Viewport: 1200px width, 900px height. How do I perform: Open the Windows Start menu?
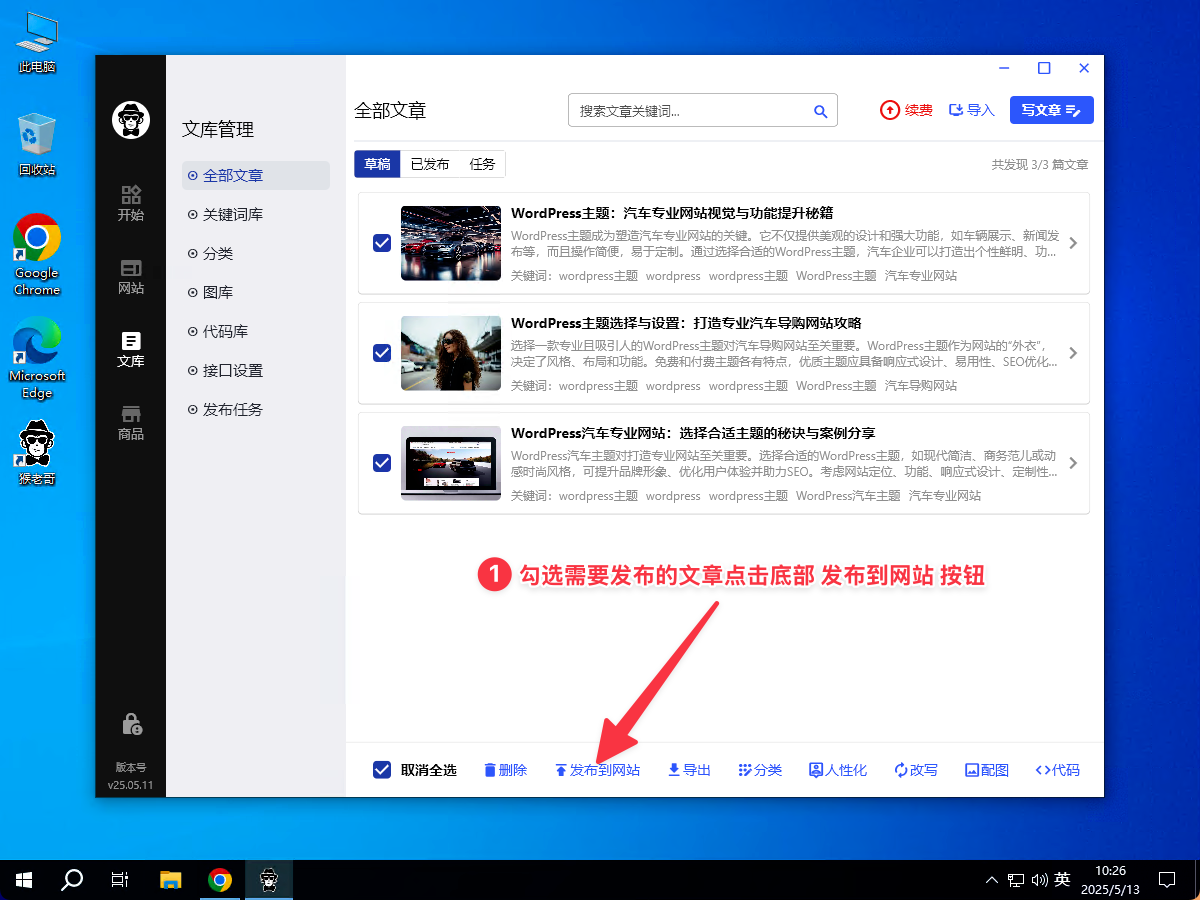[x=24, y=880]
